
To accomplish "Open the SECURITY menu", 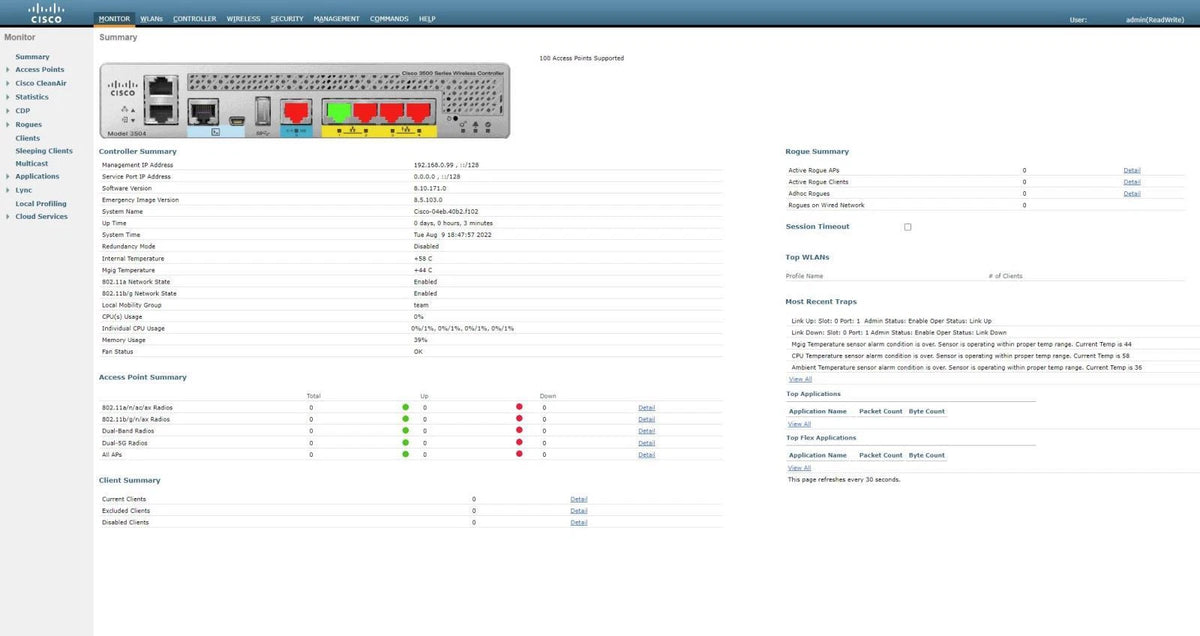I will click(x=287, y=18).
